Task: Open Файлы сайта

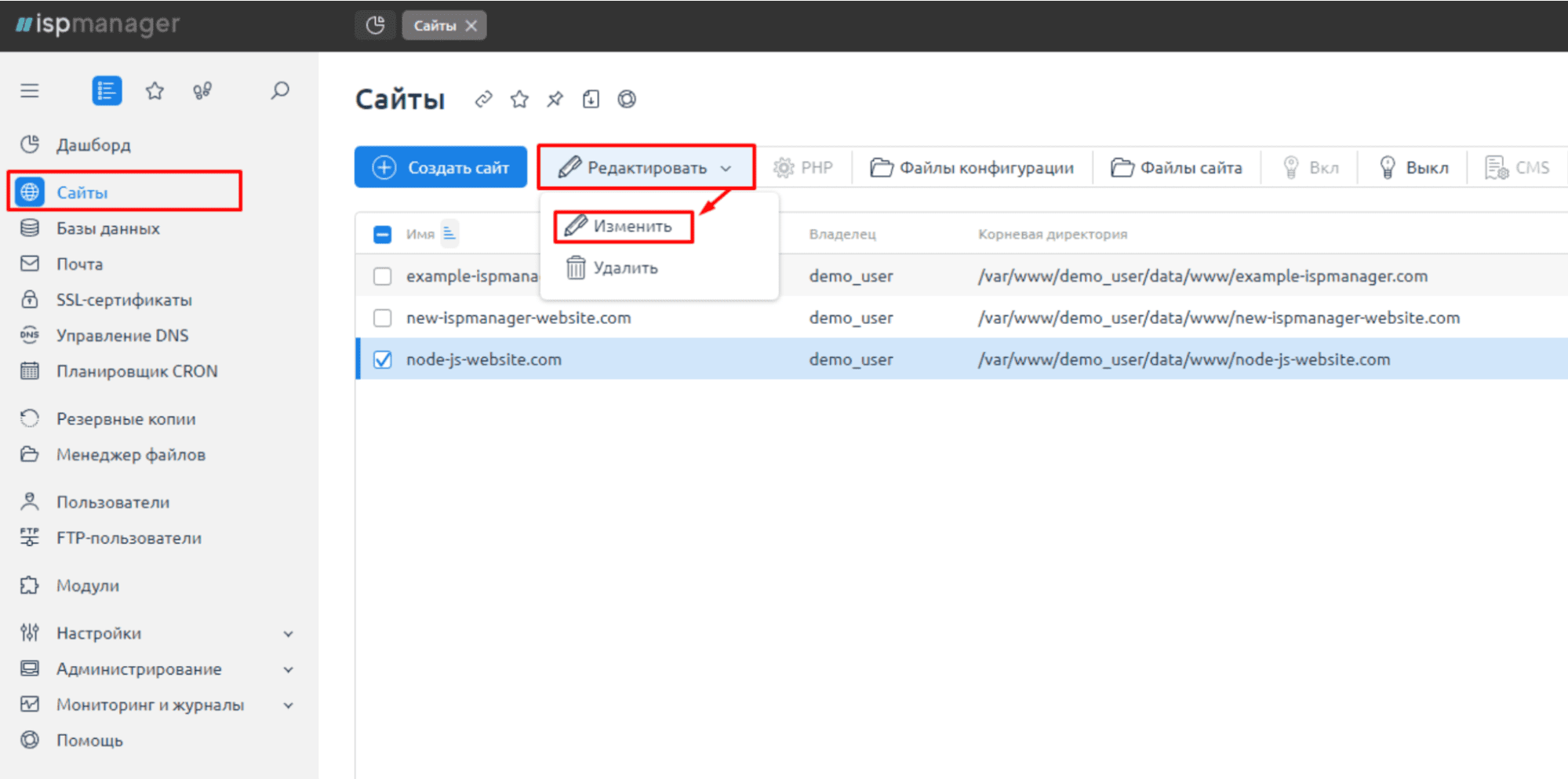Action: coord(1177,167)
